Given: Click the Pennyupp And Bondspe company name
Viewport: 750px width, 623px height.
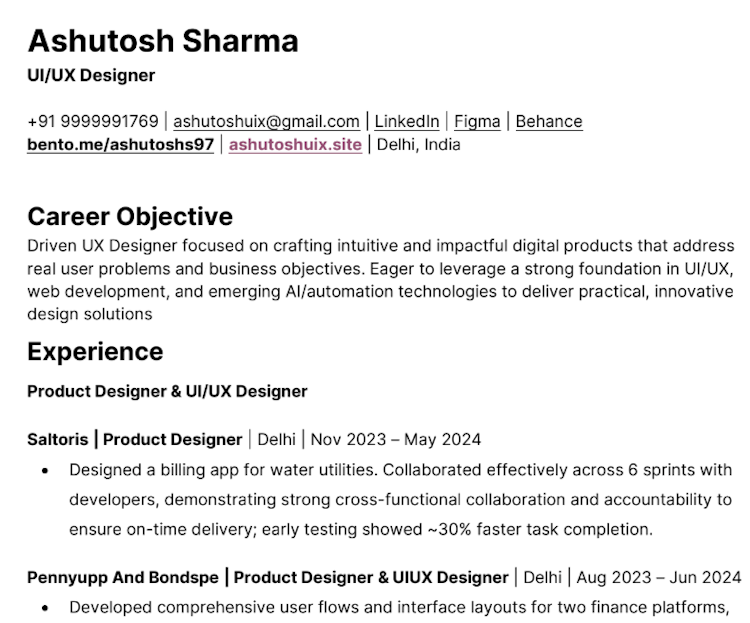Looking at the screenshot, I should pyautogui.click(x=123, y=578).
